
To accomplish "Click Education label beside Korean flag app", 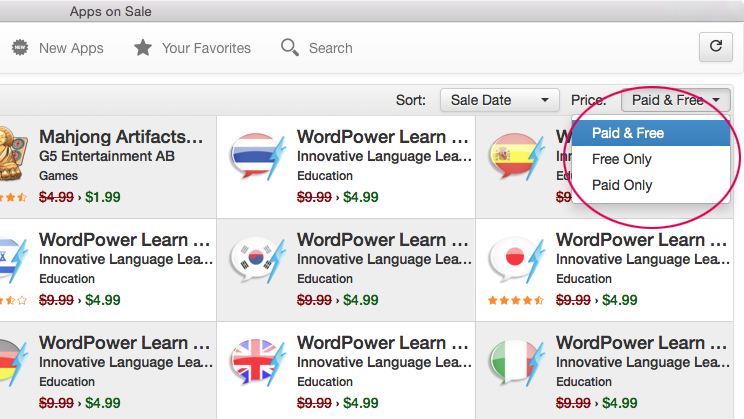I will point(325,279).
